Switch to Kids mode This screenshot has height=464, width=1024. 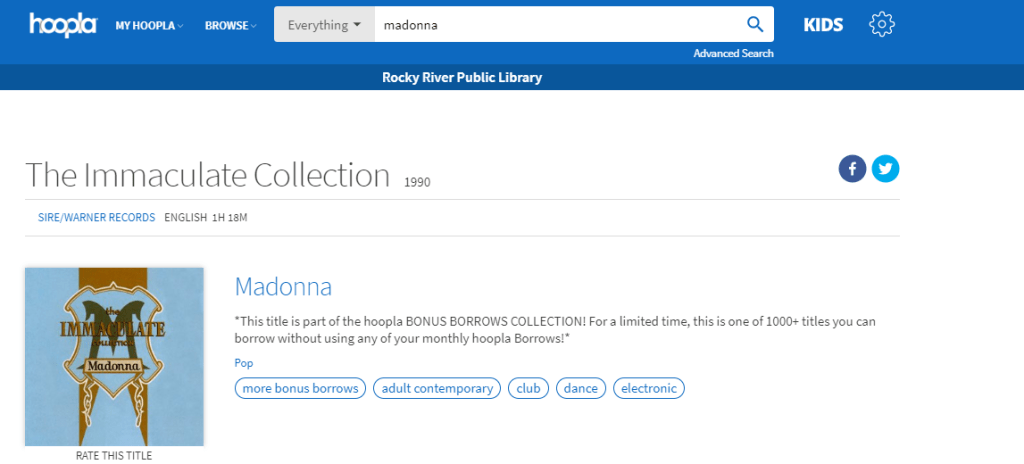pyautogui.click(x=823, y=24)
